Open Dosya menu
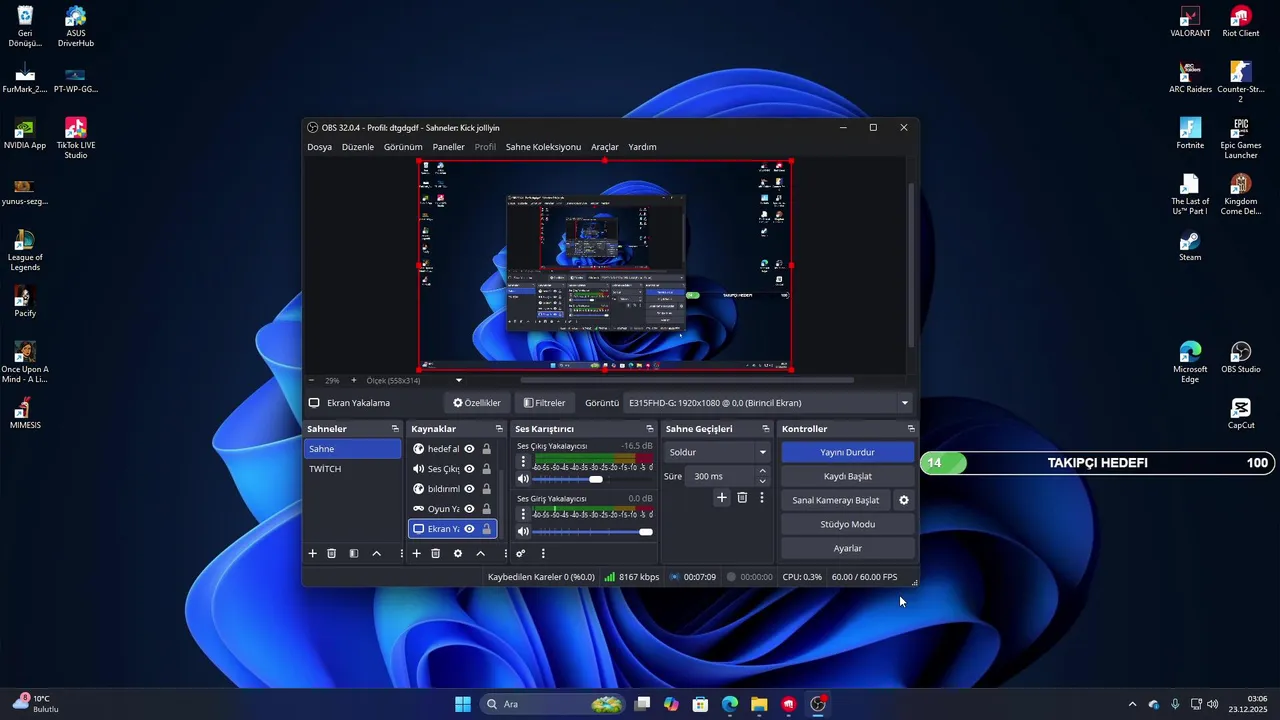This screenshot has width=1280, height=720. coord(319,147)
